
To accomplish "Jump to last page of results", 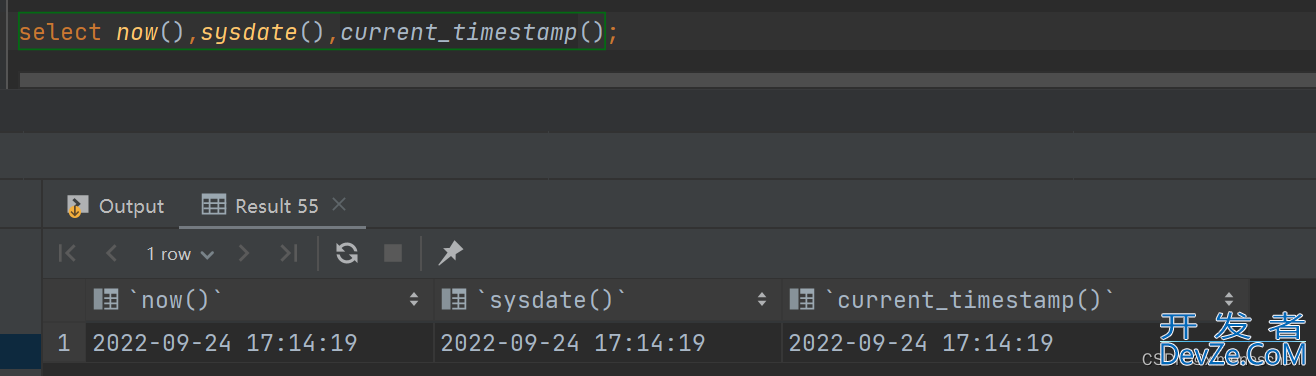I will 288,254.
